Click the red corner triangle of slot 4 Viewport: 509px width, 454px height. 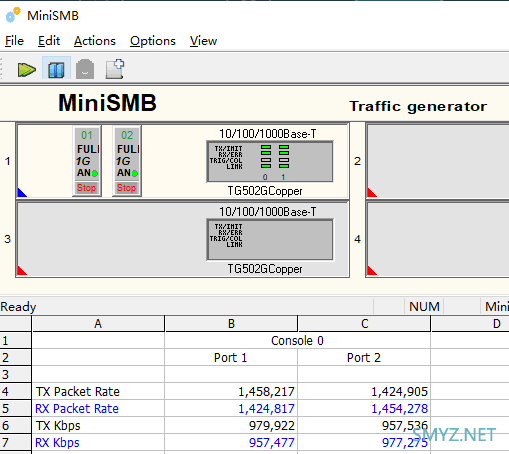pyautogui.click(x=371, y=271)
